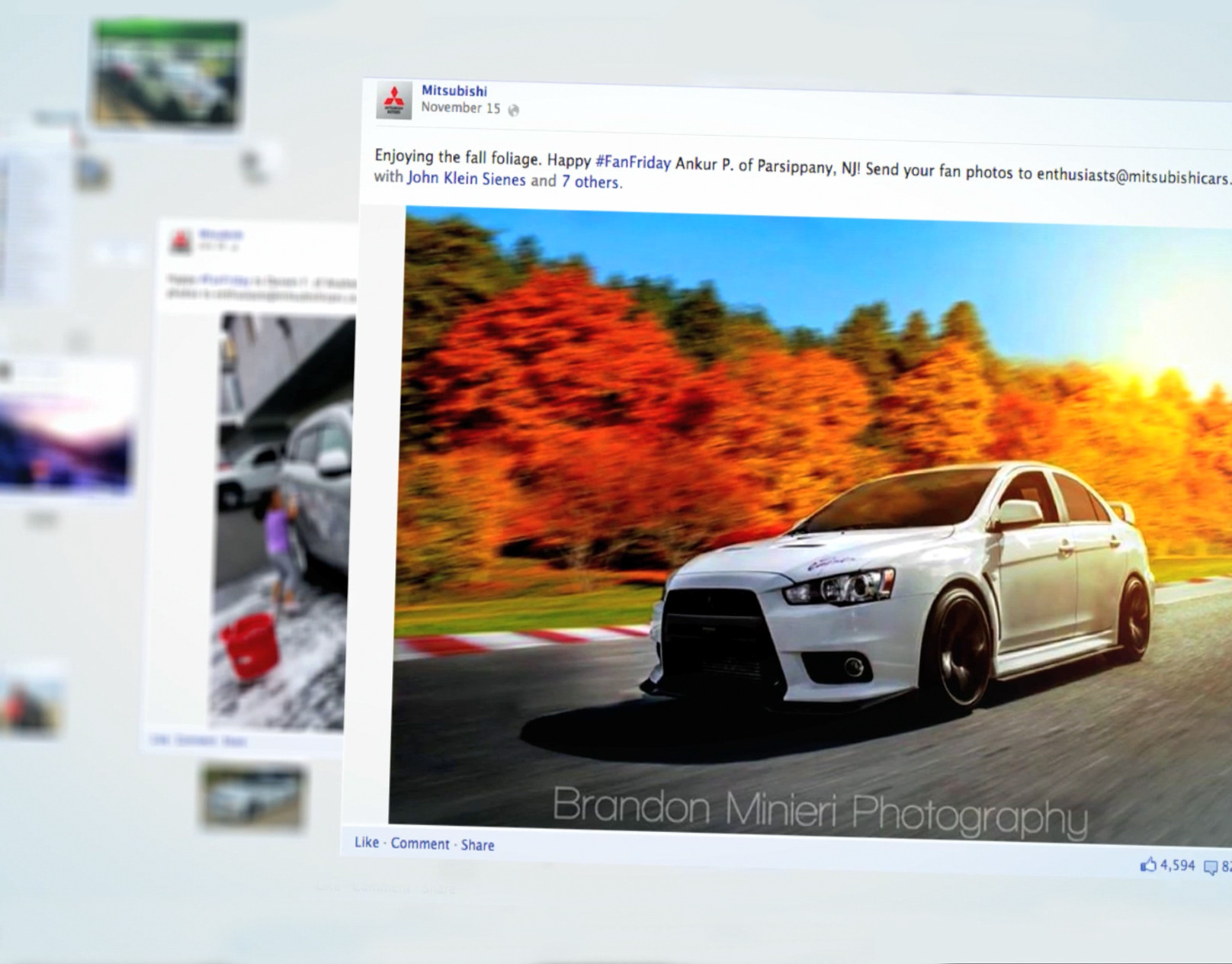Click the blurred Mitsubishi logo in background post
Screen dimensions: 1232x964
[181, 242]
